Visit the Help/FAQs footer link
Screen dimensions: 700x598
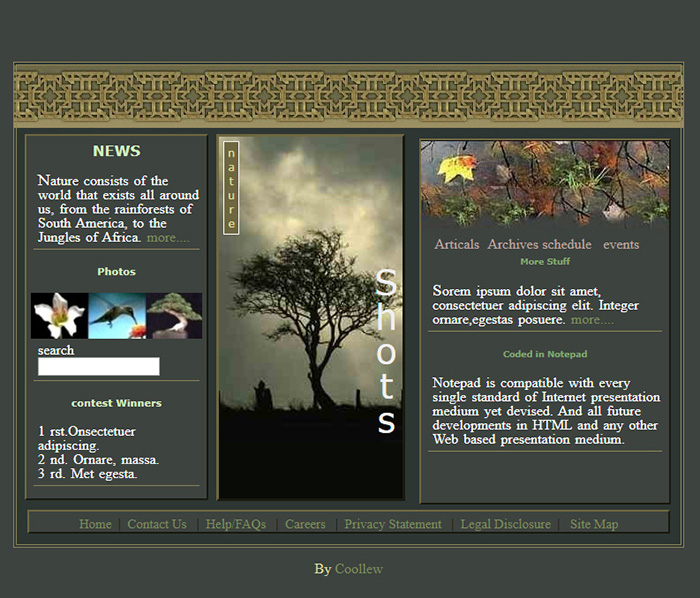coord(236,524)
